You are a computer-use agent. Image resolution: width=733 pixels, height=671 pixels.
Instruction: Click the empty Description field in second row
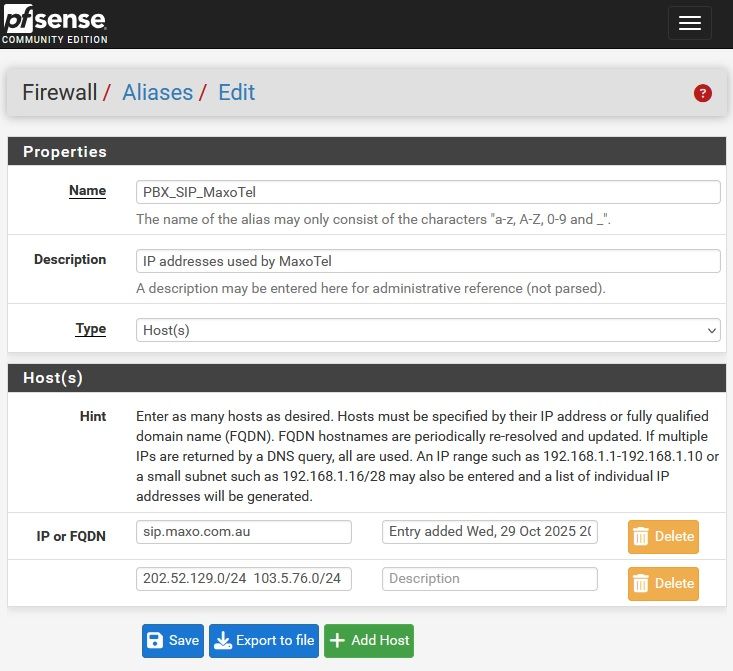click(x=489, y=579)
